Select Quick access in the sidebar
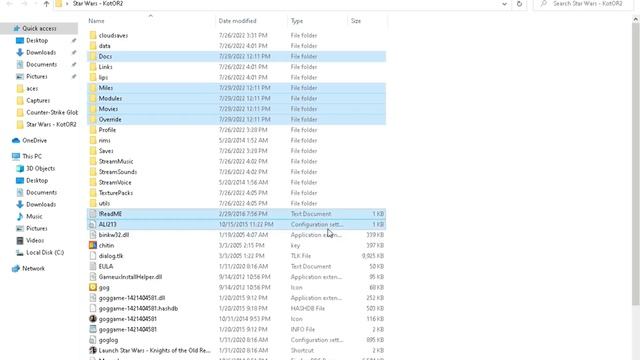The image size is (640, 360). 39,28
